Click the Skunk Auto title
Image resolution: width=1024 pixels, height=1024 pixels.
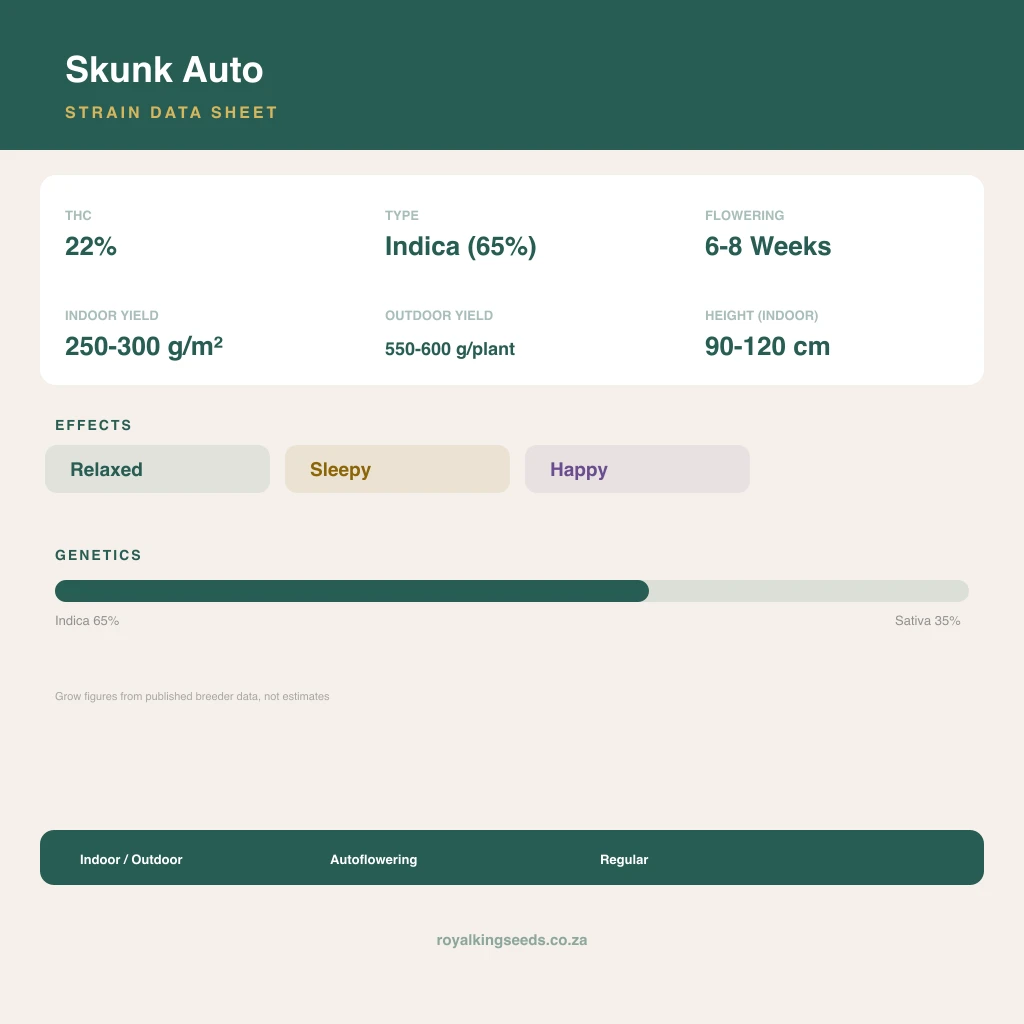click(x=164, y=70)
